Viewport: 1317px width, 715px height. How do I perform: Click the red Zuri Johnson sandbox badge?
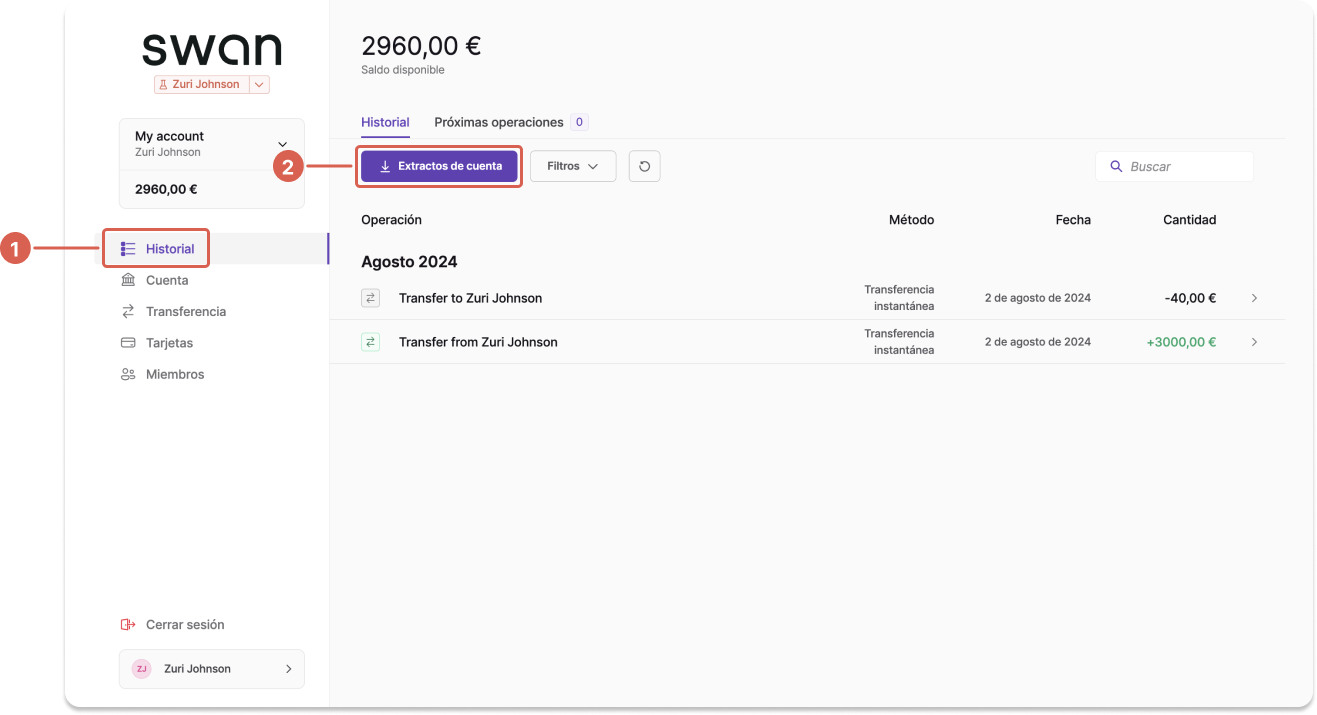tap(201, 85)
